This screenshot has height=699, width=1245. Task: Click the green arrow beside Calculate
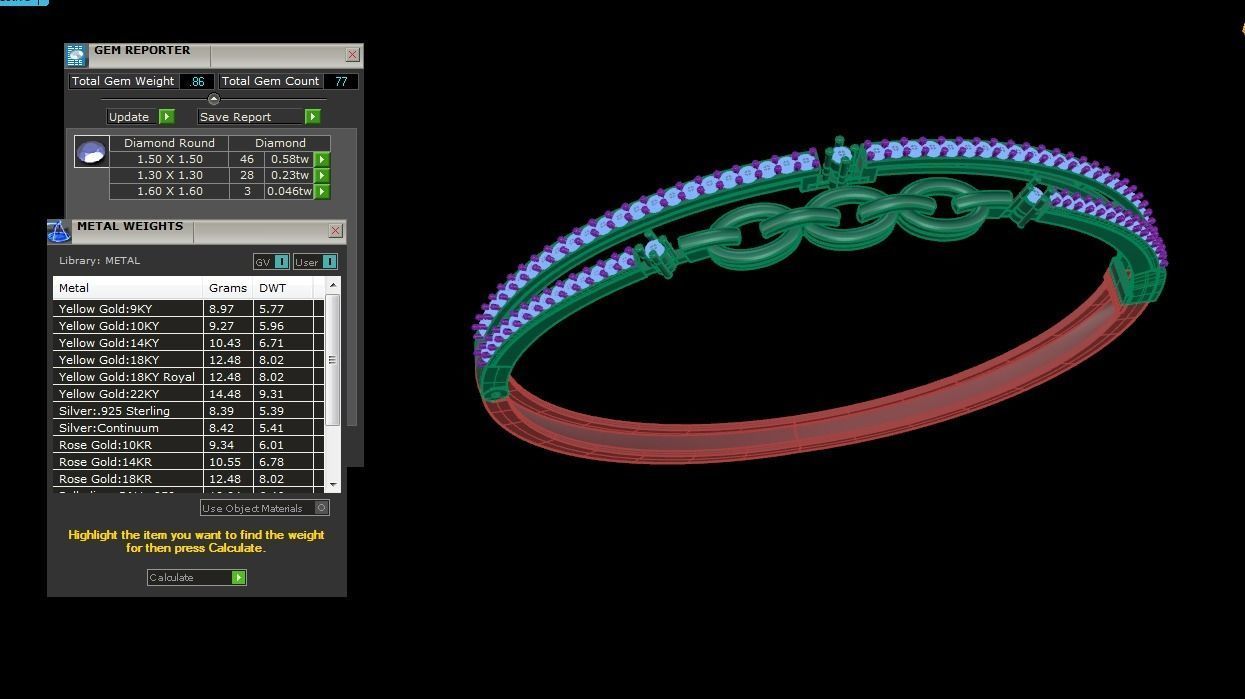click(x=238, y=577)
